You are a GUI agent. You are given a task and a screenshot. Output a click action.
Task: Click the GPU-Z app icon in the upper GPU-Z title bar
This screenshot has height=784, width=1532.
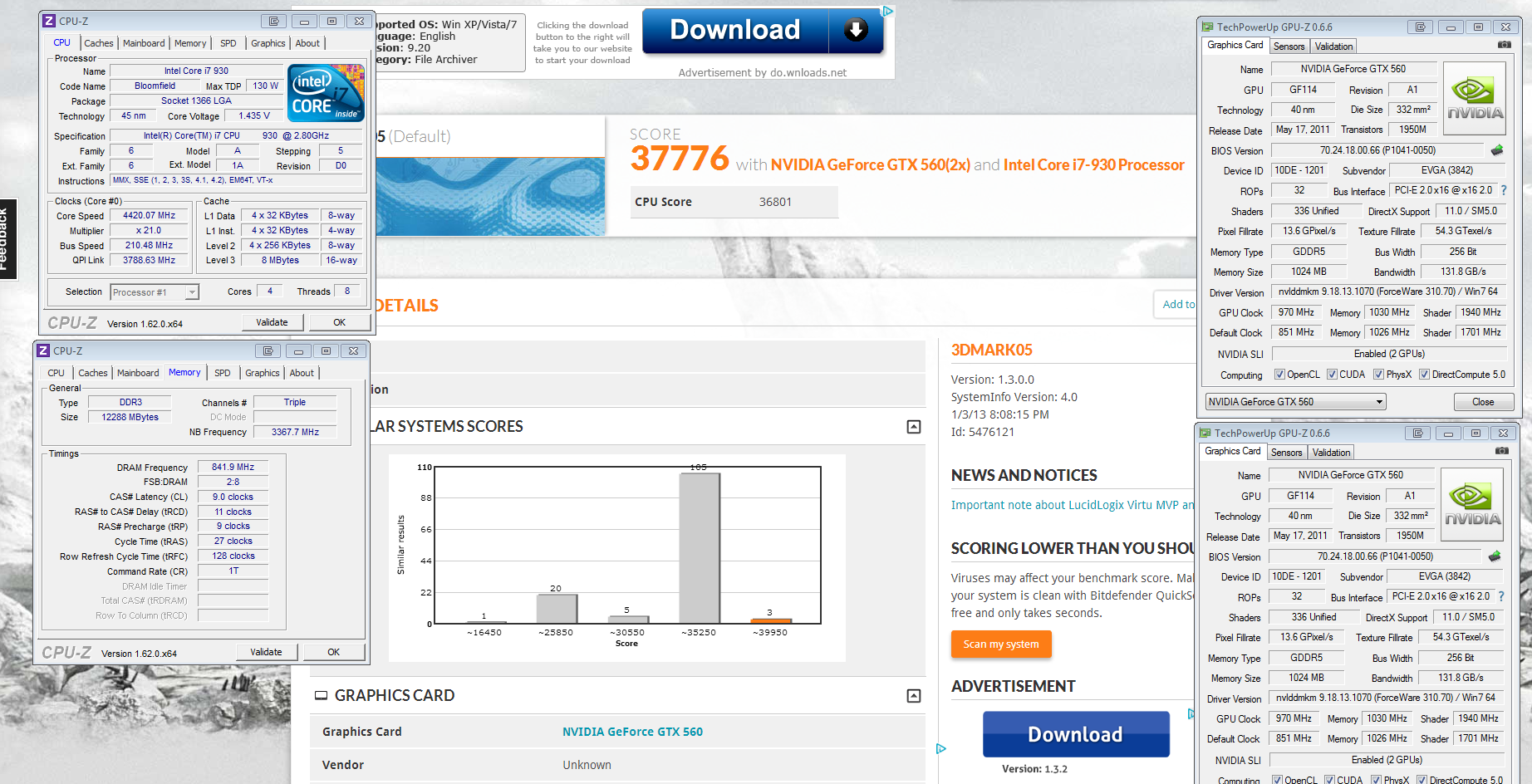tap(1208, 27)
